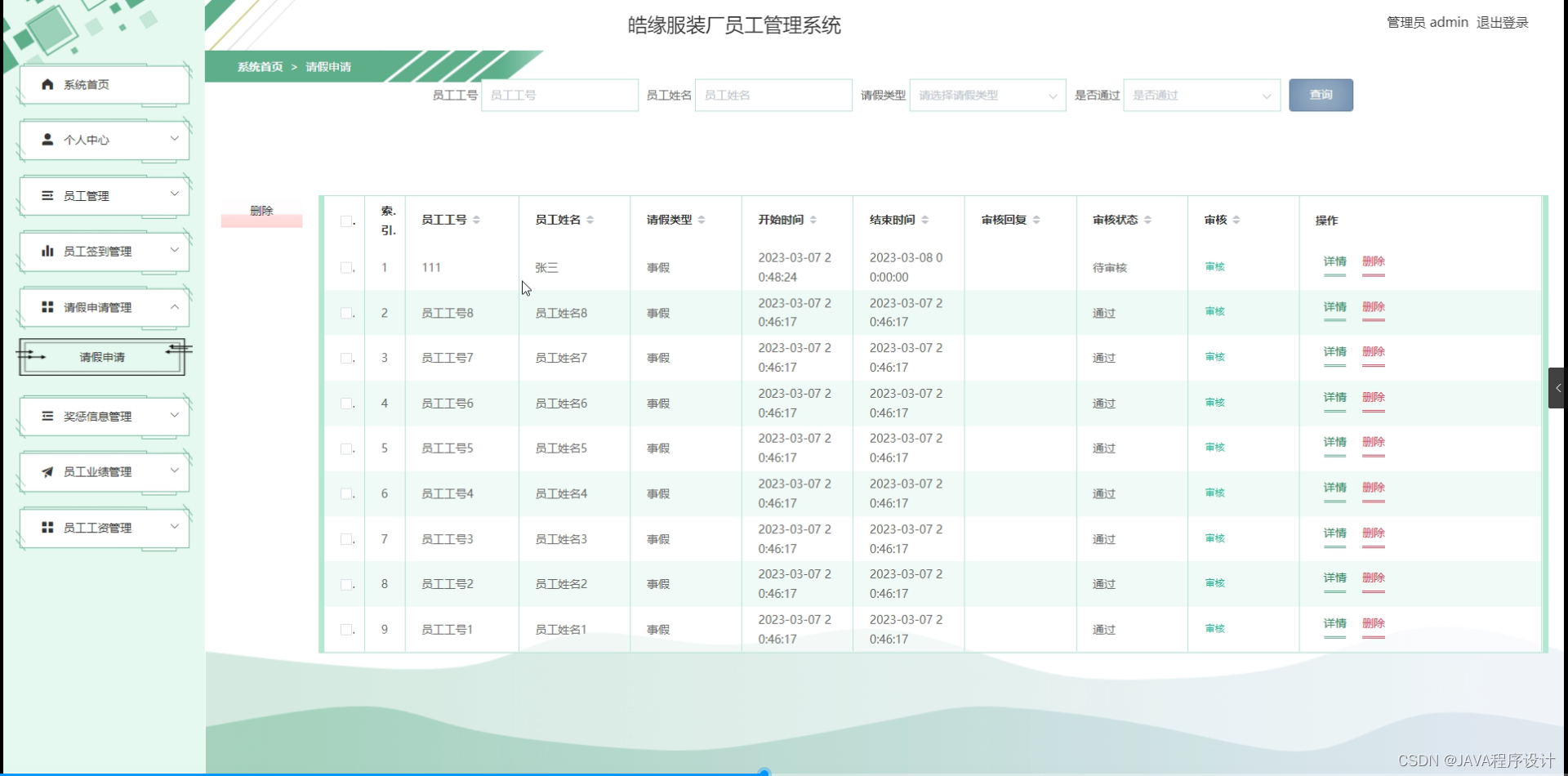The height and width of the screenshot is (776, 1568).
Task: Click the icon next to 奖惩信息管理
Action: coord(46,415)
